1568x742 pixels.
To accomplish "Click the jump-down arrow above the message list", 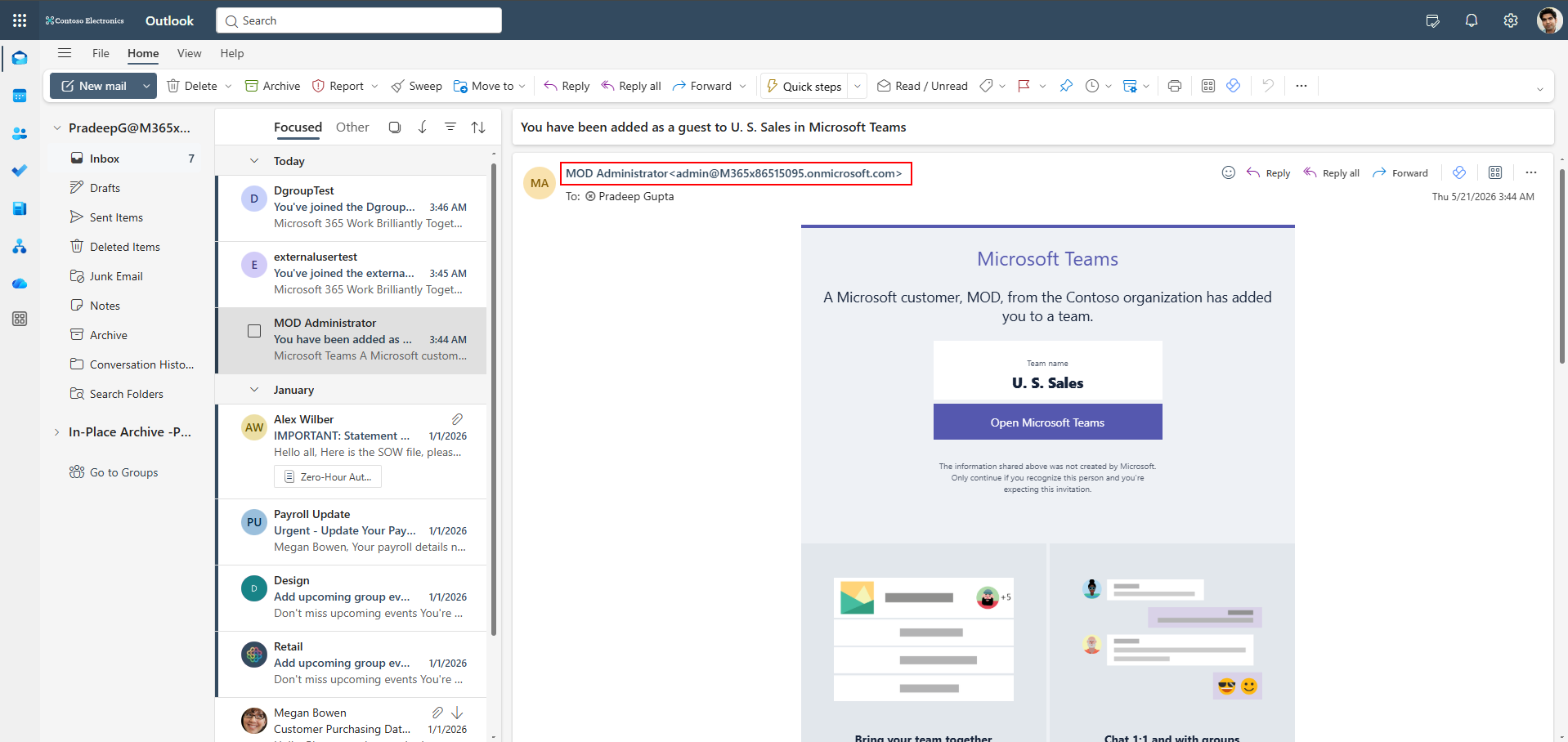I will point(423,127).
